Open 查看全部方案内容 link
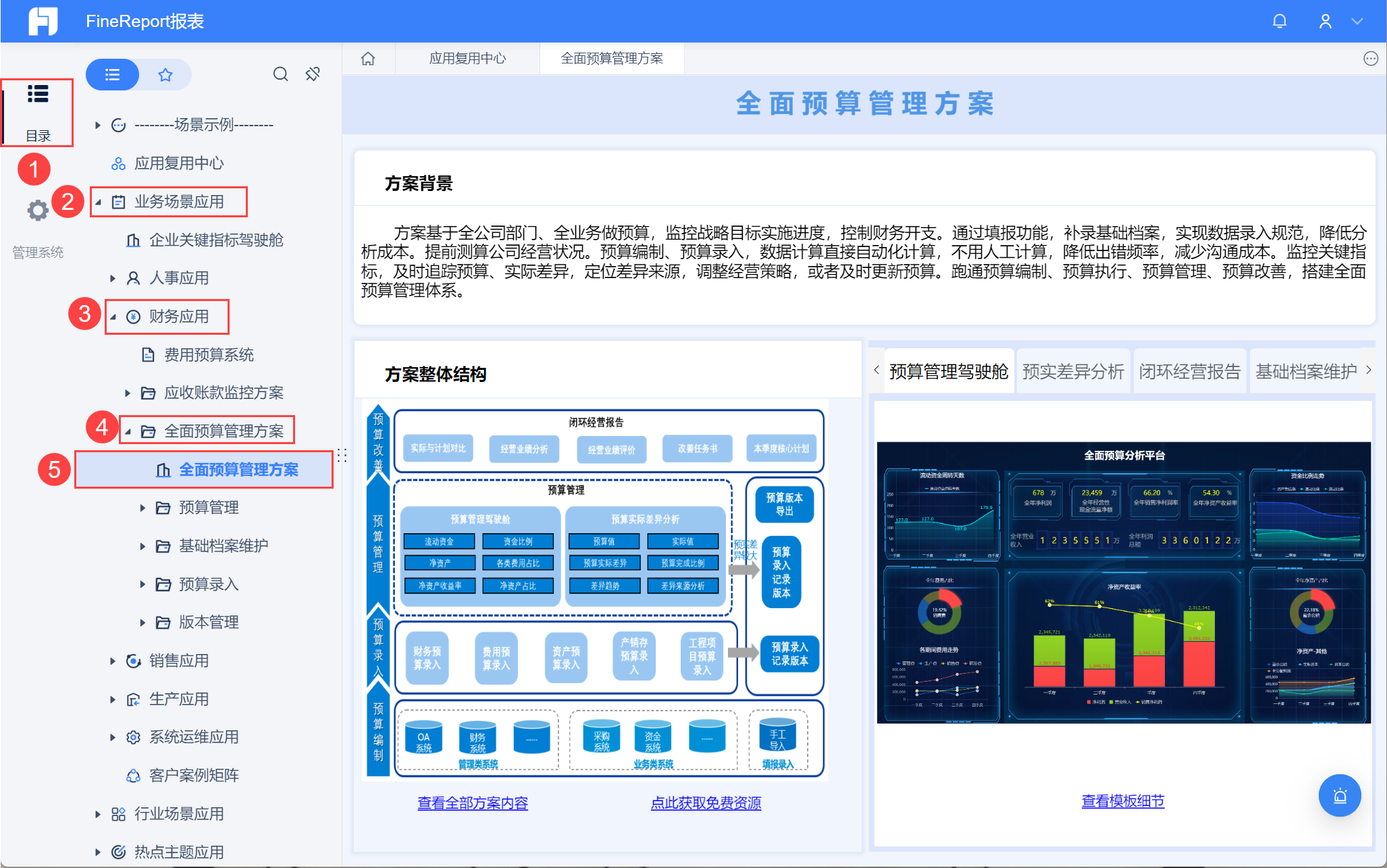 tap(472, 803)
